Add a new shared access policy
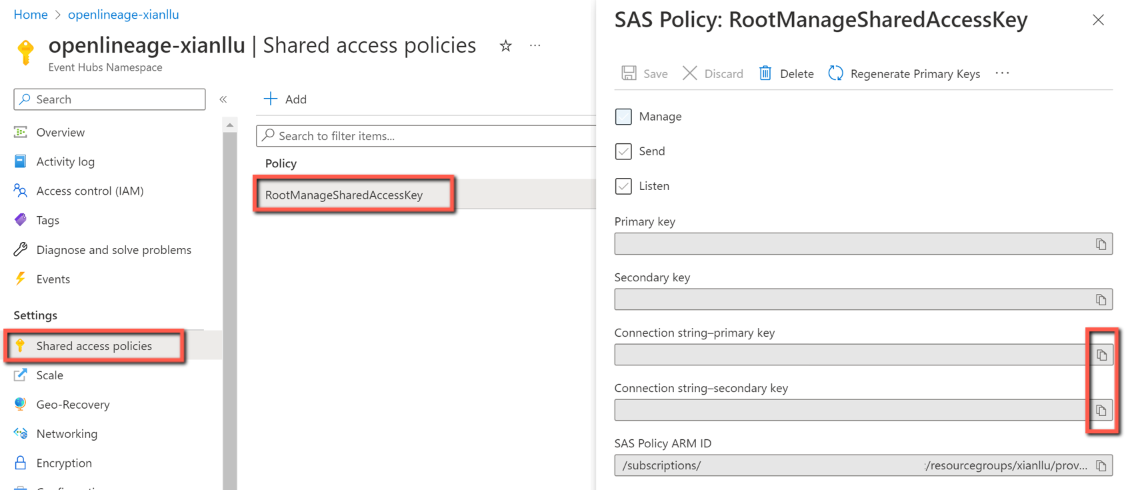 point(285,99)
